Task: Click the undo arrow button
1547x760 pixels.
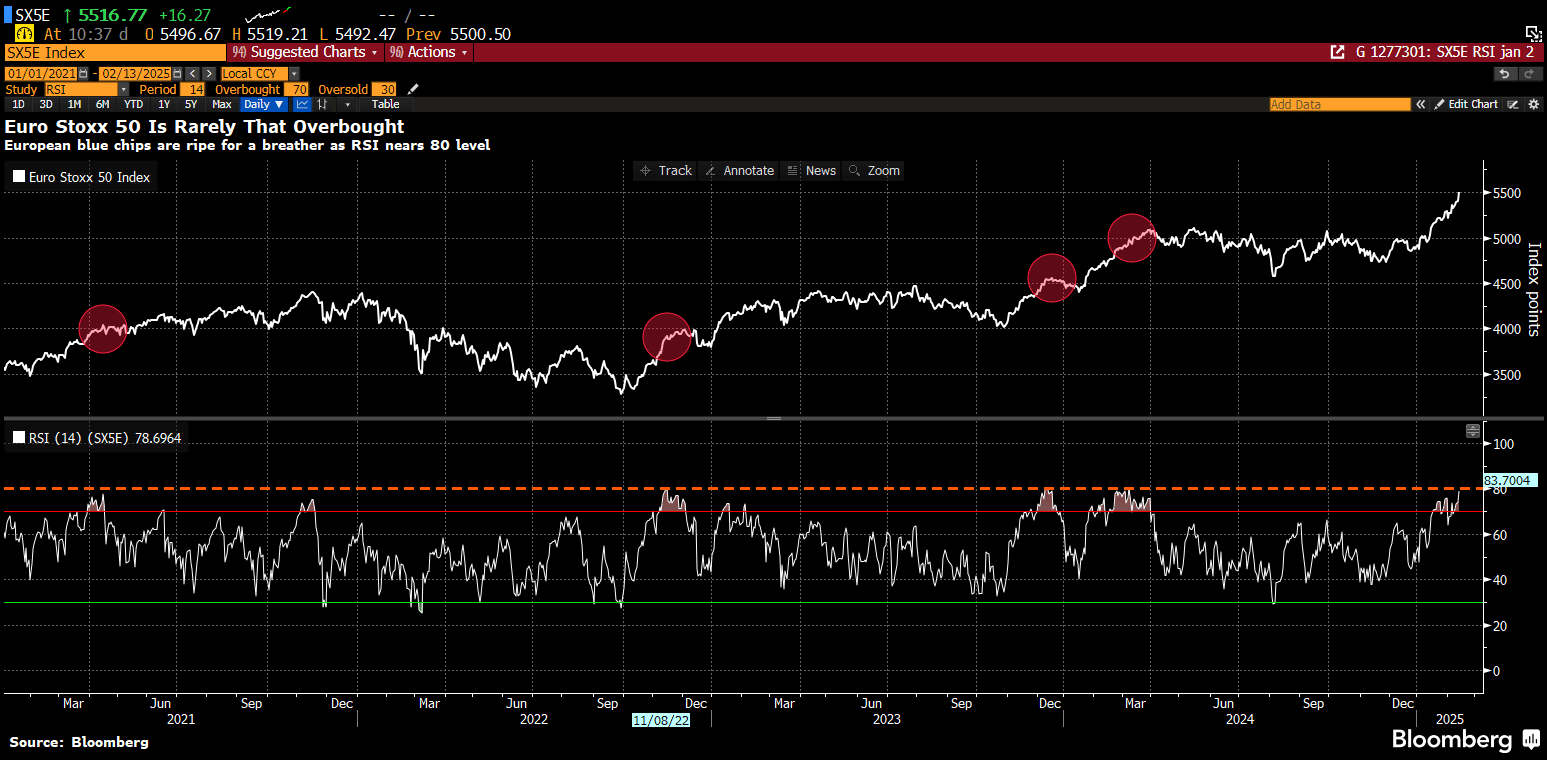Action: click(x=1506, y=74)
